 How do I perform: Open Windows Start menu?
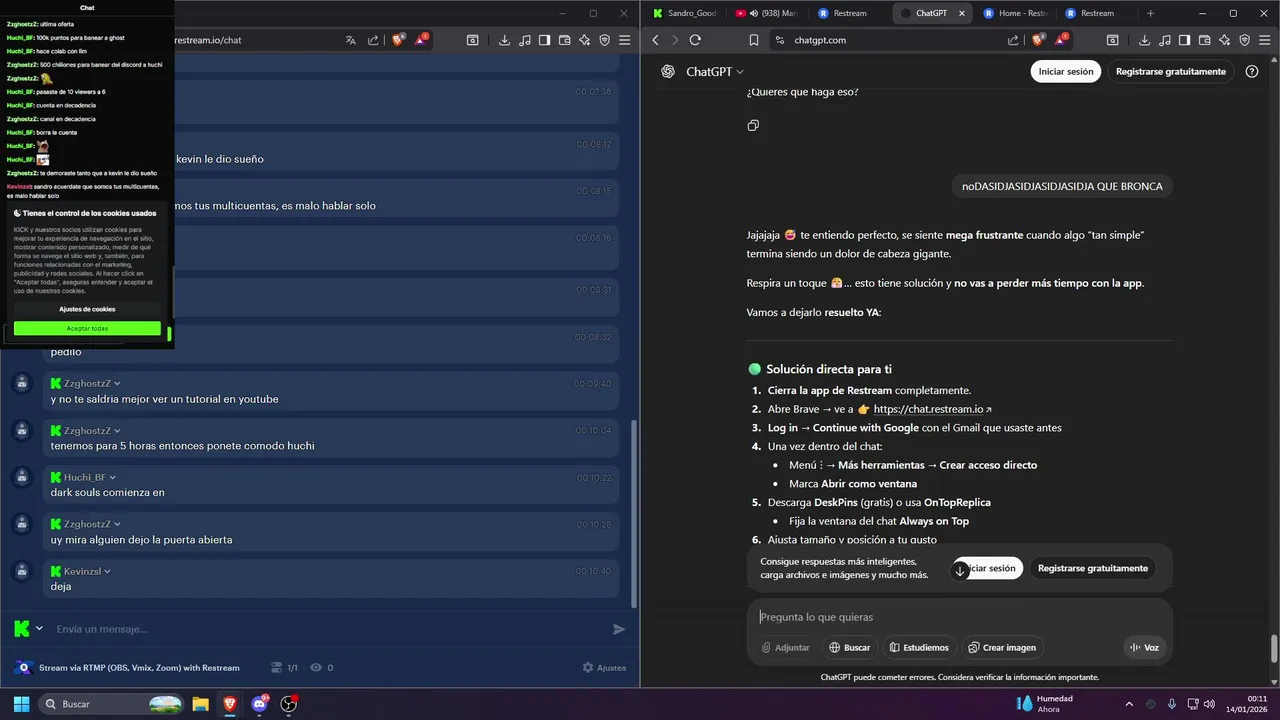pos(21,704)
